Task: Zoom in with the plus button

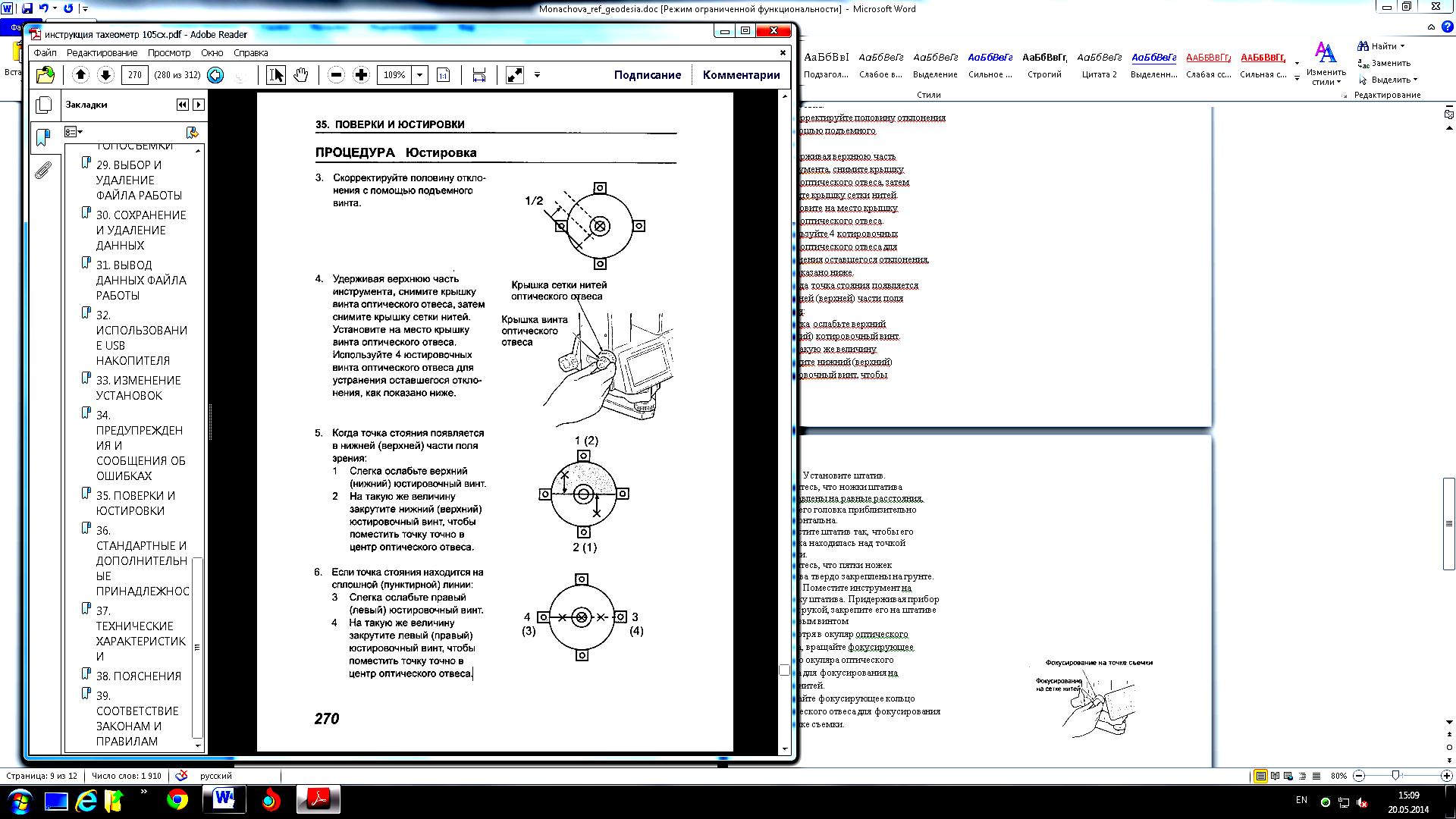Action: click(361, 74)
